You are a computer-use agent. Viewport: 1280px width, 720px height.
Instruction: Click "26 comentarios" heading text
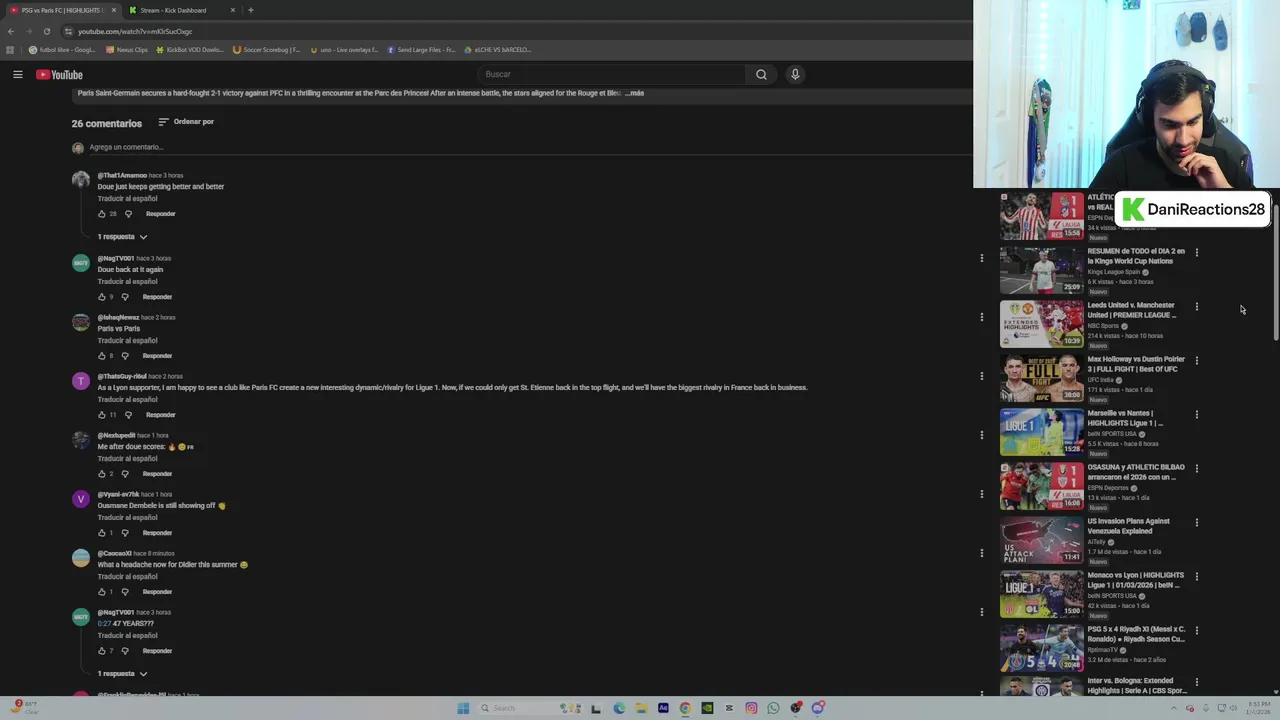pos(107,123)
